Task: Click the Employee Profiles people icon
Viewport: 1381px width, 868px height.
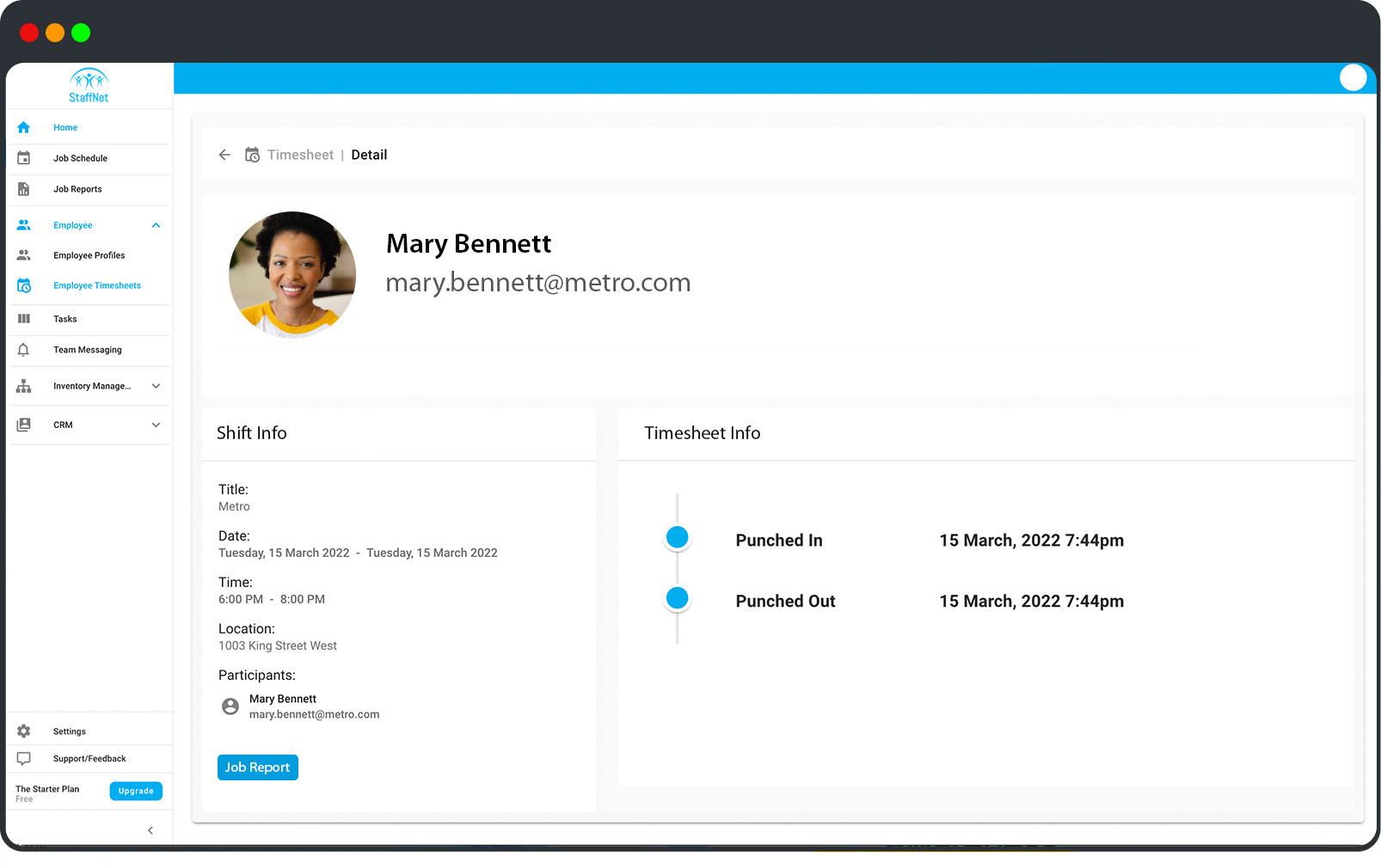Action: tap(23, 255)
